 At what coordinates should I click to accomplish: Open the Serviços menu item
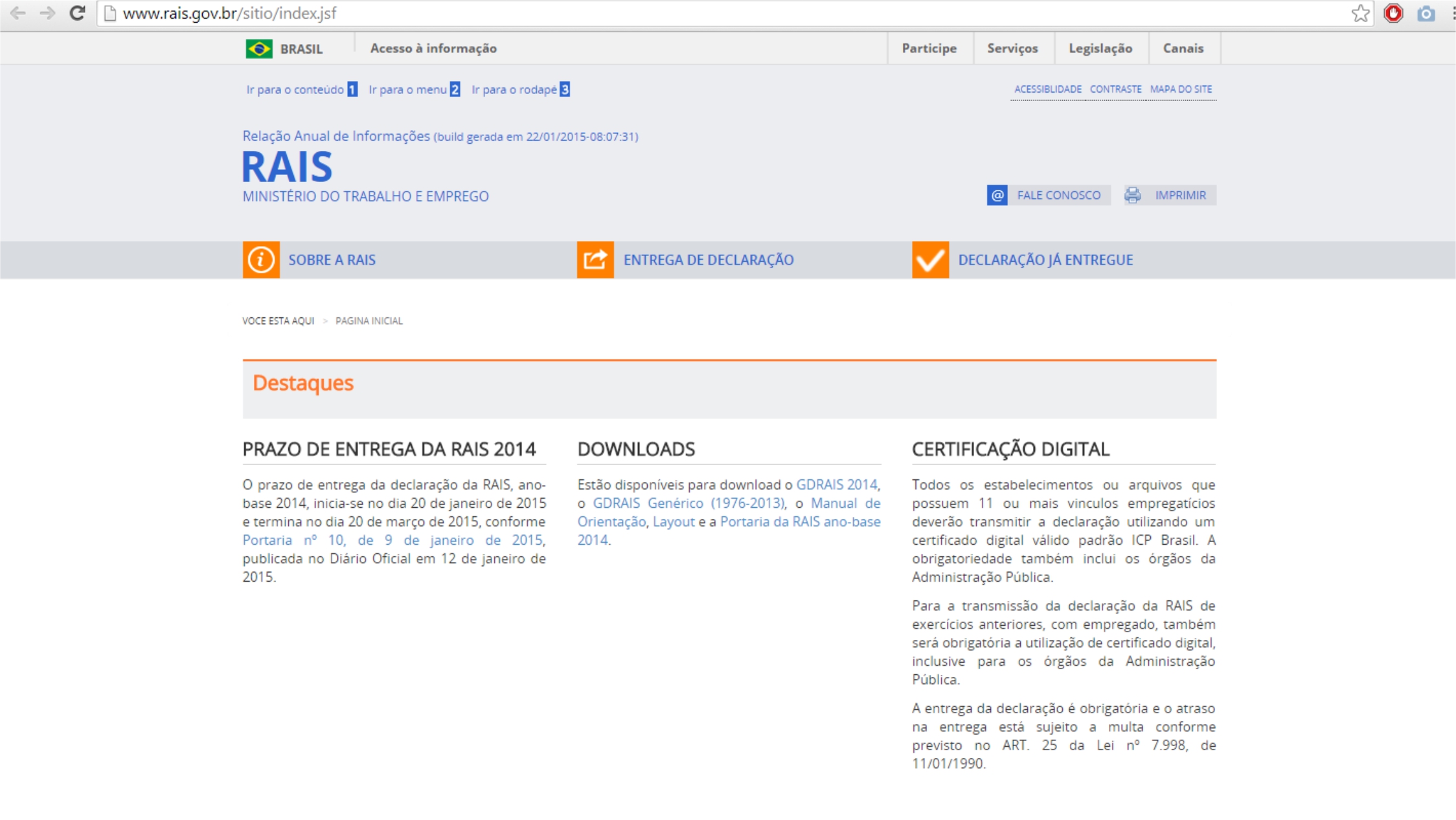point(1012,49)
